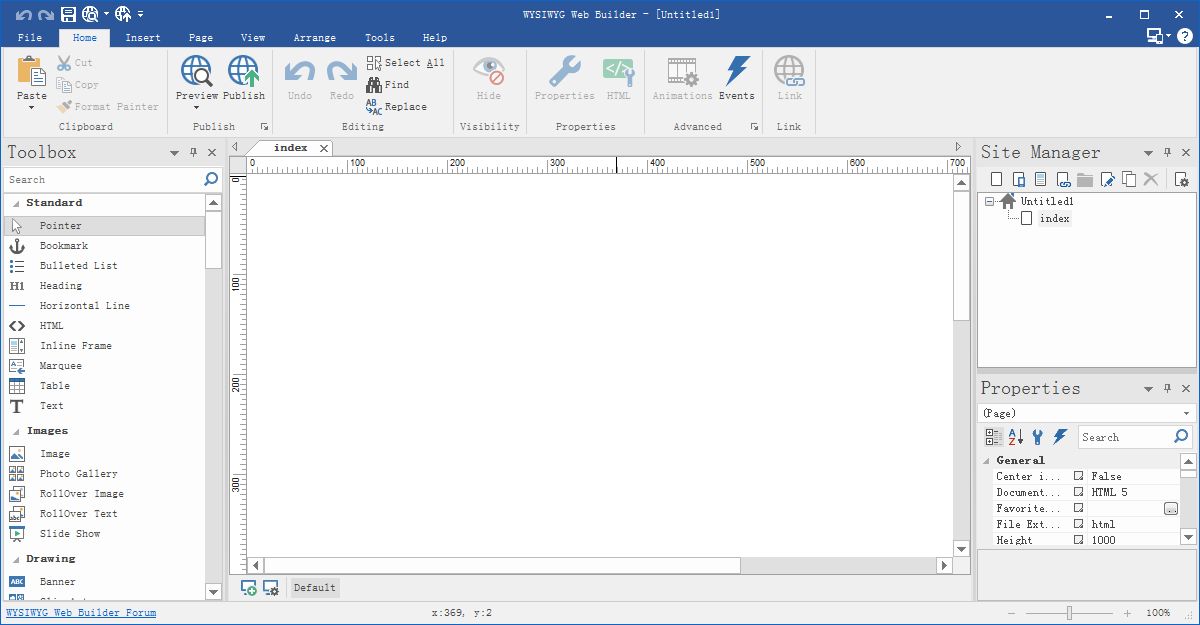Image resolution: width=1200 pixels, height=625 pixels.
Task: Click the Site Manager settings gear icon
Action: click(x=1182, y=180)
